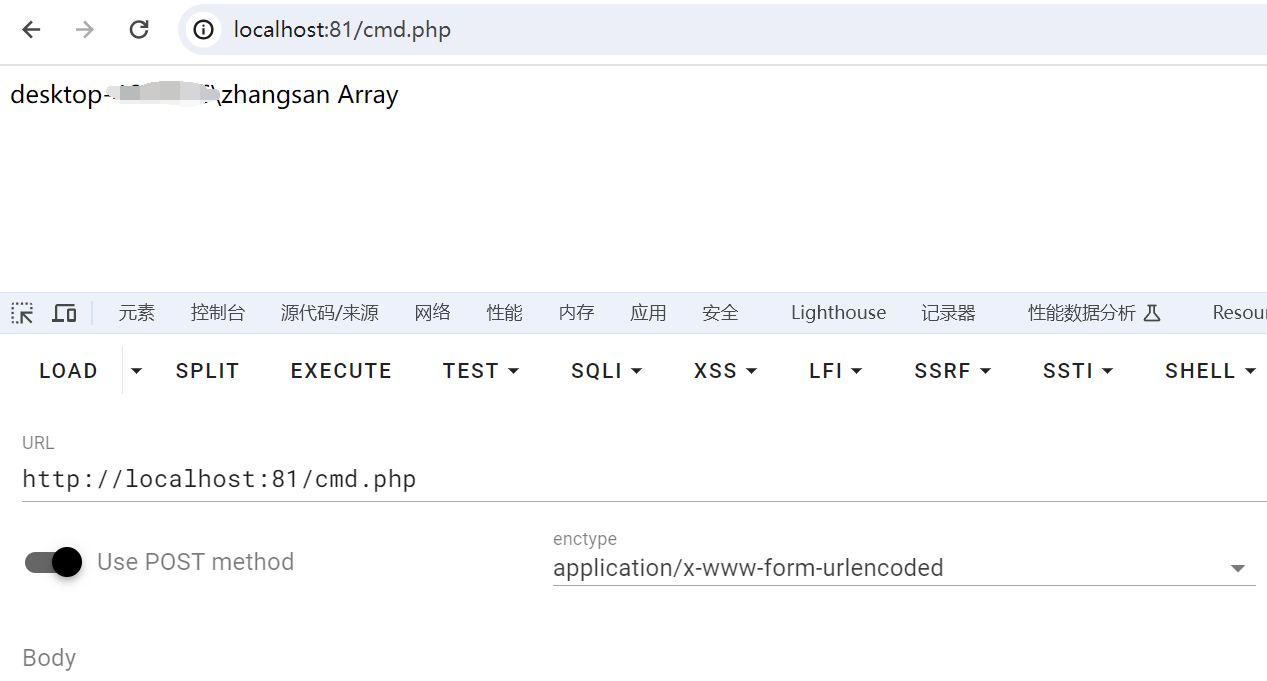Open the 网络 tab
The width and height of the screenshot is (1267, 681).
[x=433, y=313]
